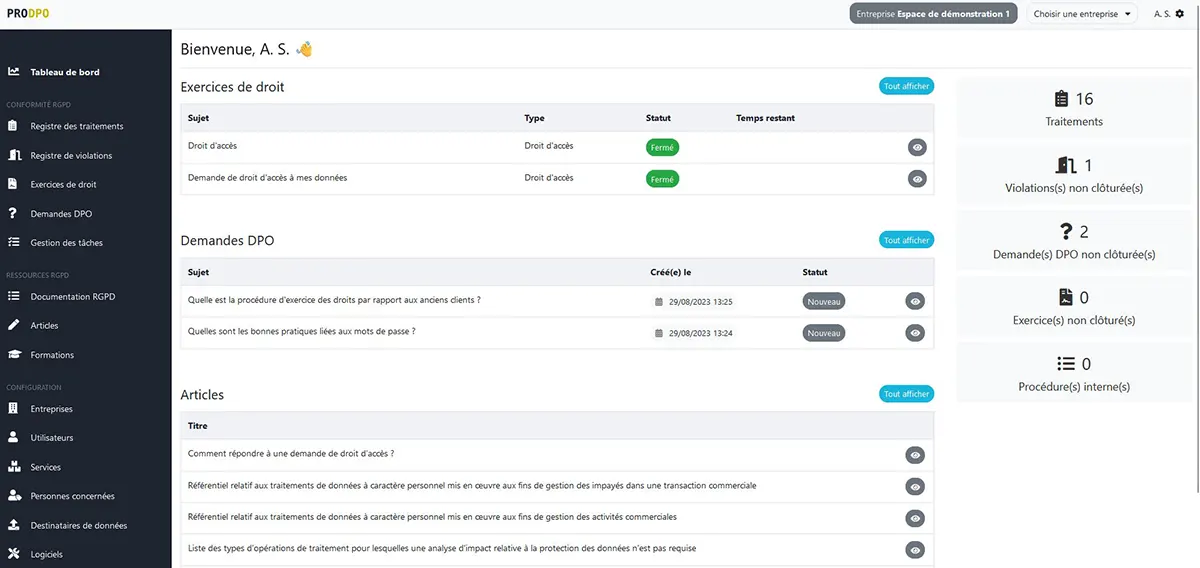Go to Documentation RGPD in sidebar

coord(73,297)
